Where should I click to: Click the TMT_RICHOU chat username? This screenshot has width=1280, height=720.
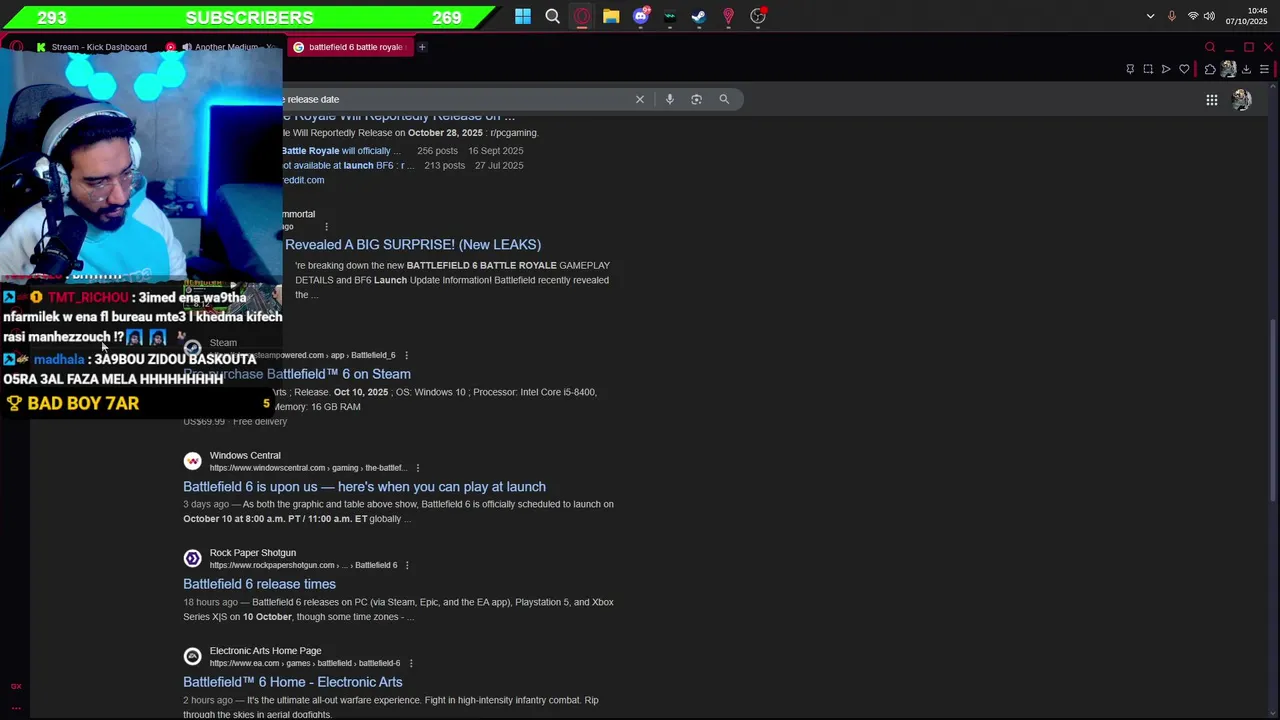point(88,297)
